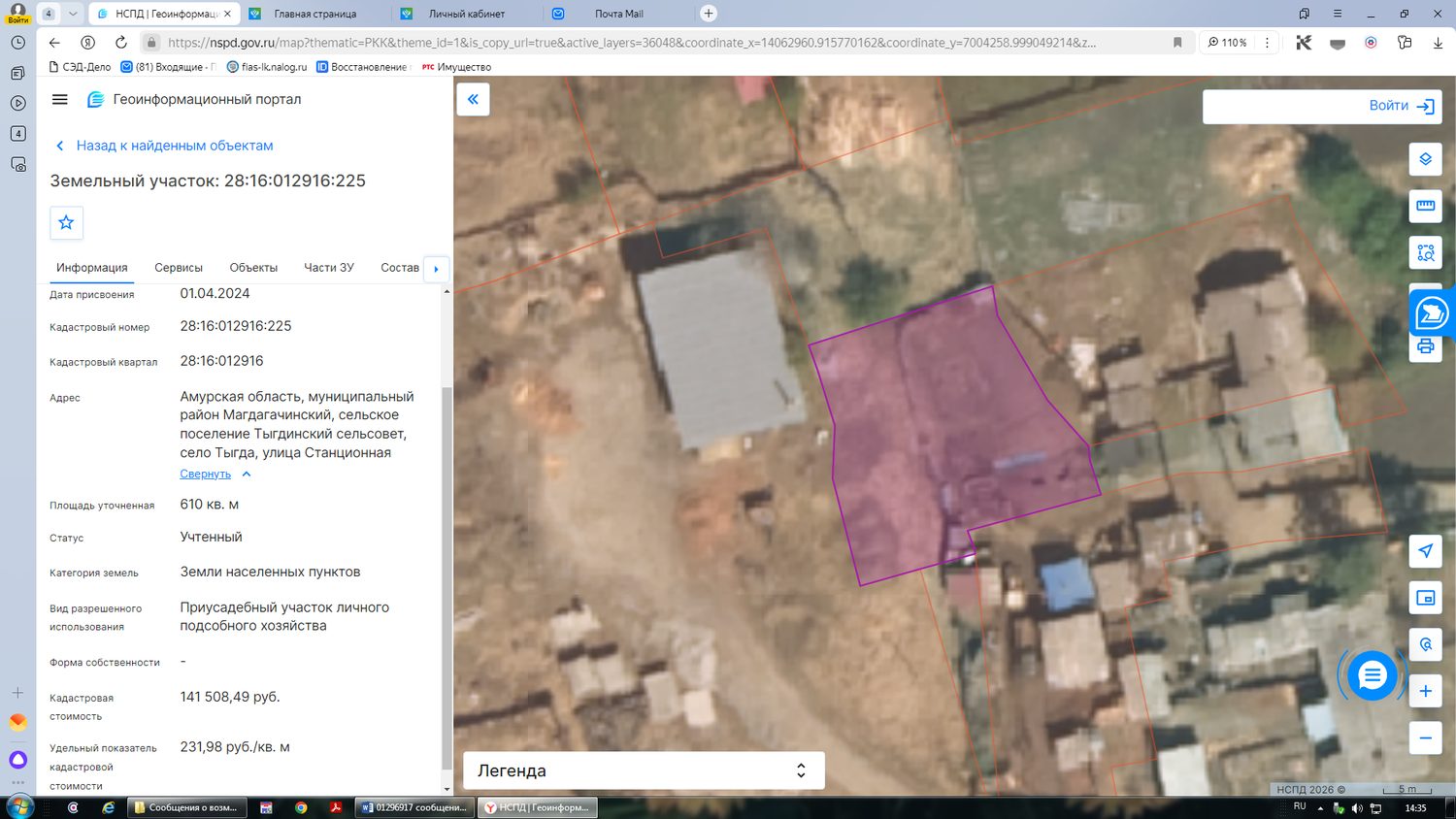Zoom in on the map
This screenshot has width=1456, height=819.
[x=1425, y=691]
